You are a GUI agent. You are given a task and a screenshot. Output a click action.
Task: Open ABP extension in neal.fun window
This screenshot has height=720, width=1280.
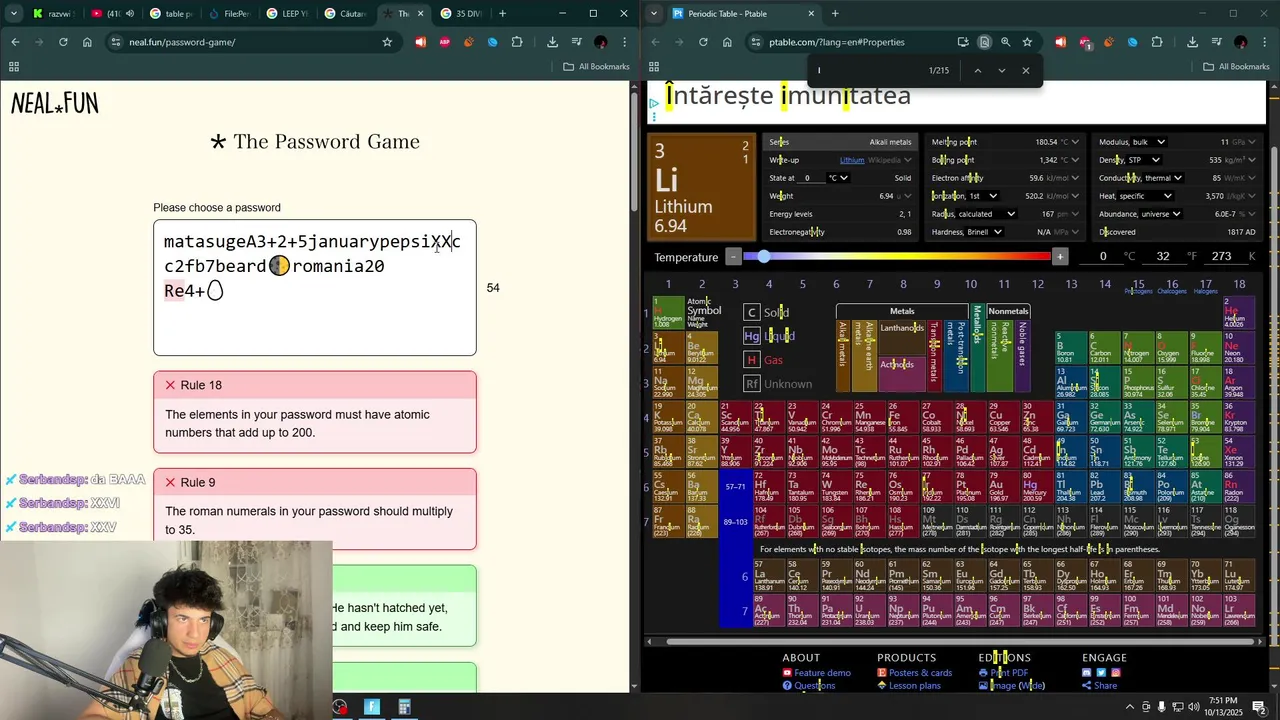click(x=445, y=42)
